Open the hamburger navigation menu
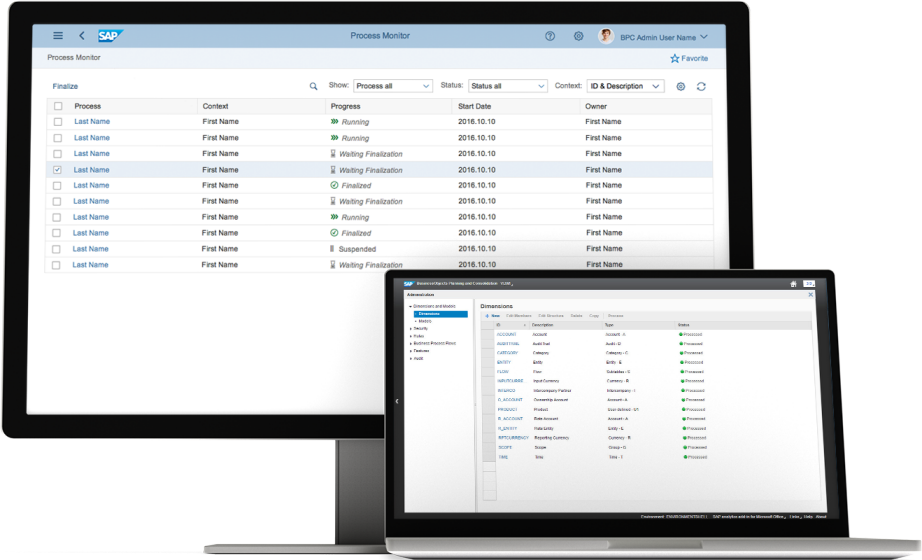The image size is (922, 560). coord(58,36)
